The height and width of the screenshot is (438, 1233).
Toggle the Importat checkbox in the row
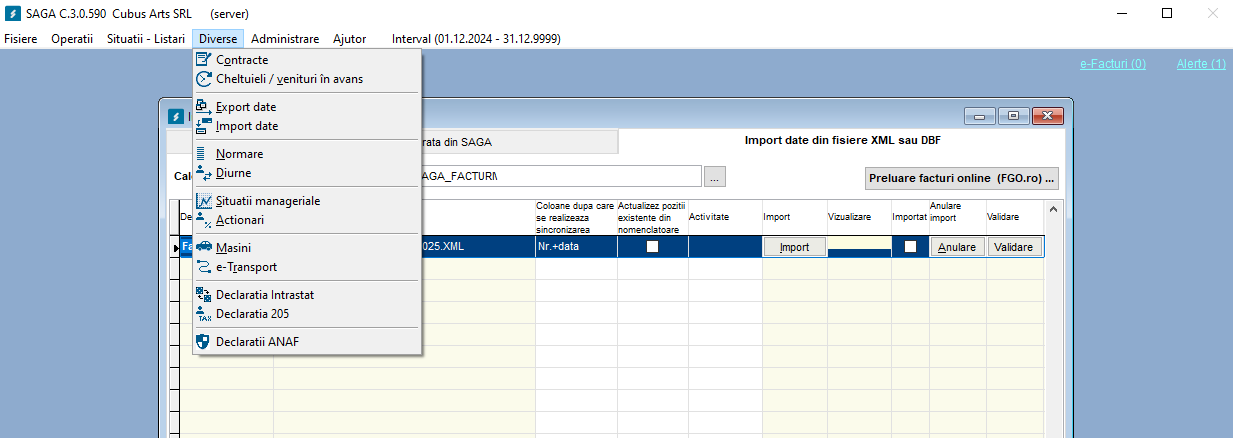click(910, 247)
